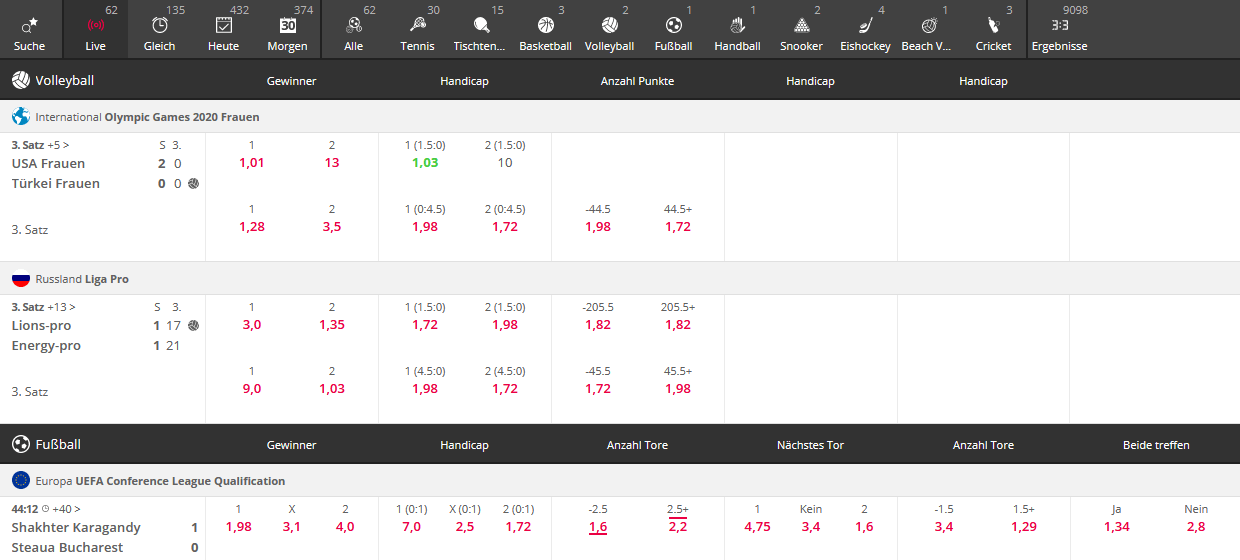Image resolution: width=1240 pixels, height=560 pixels.
Task: Select Olympic 3. Satz under 44.5 points odds
Action: (x=598, y=227)
